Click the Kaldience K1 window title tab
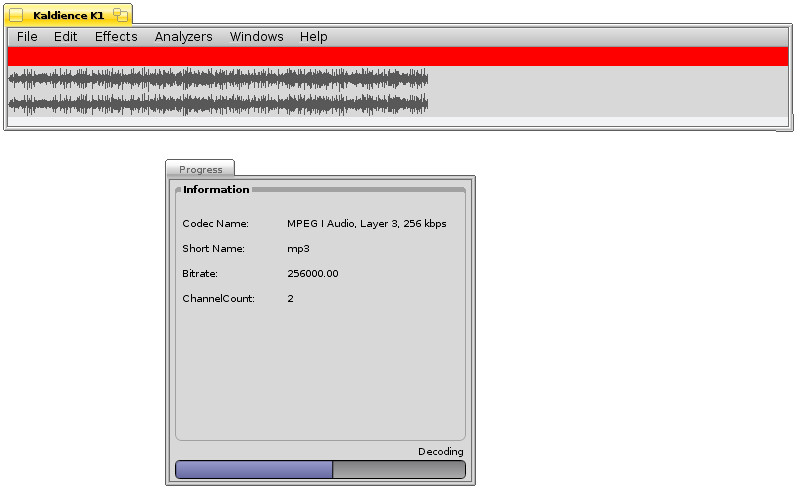 pyautogui.click(x=68, y=15)
